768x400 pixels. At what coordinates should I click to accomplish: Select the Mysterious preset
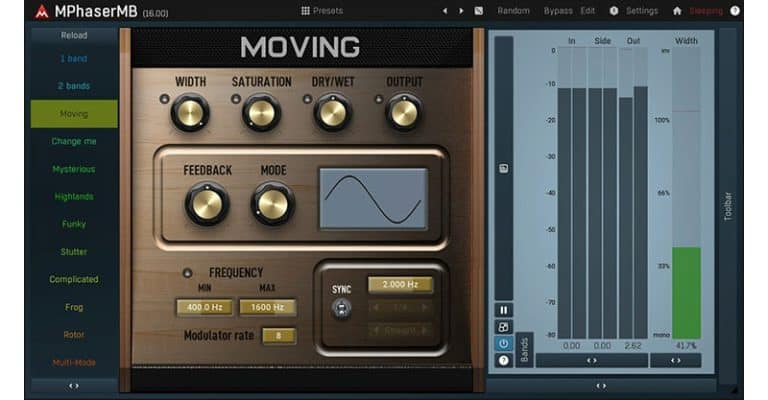coord(74,169)
